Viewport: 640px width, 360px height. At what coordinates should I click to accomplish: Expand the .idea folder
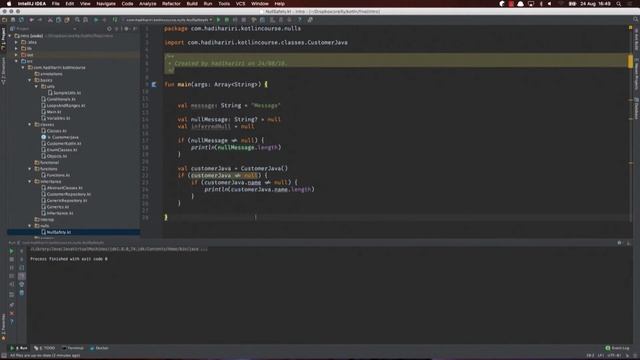(x=16, y=42)
